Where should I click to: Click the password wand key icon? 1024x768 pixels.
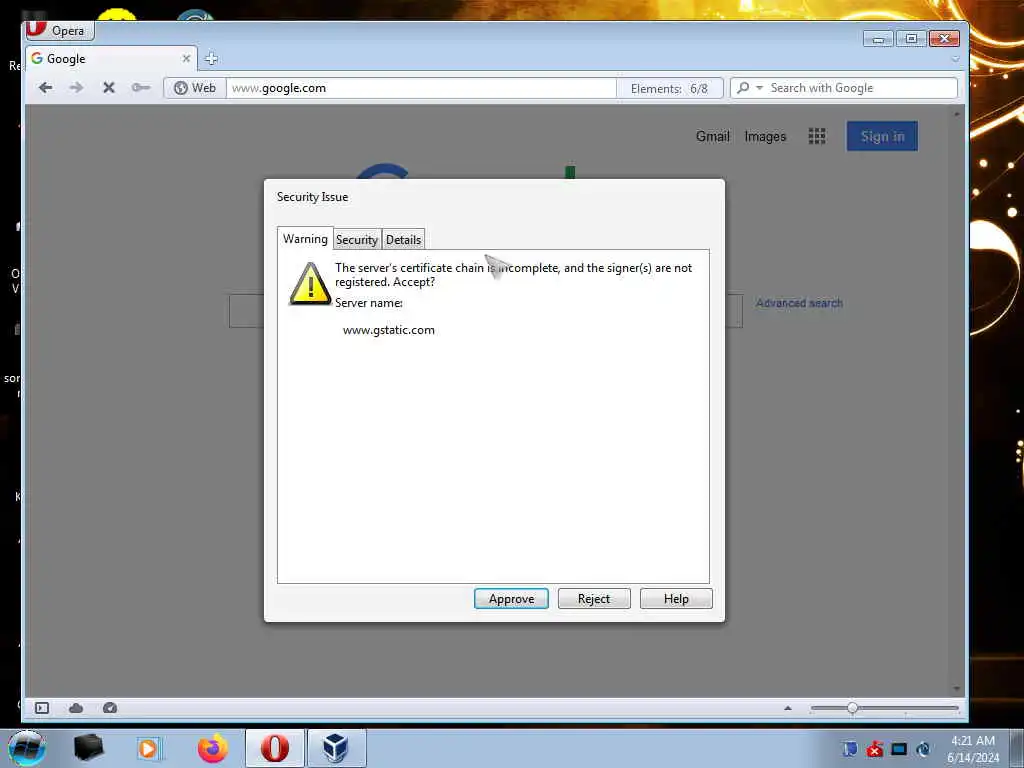pos(140,88)
